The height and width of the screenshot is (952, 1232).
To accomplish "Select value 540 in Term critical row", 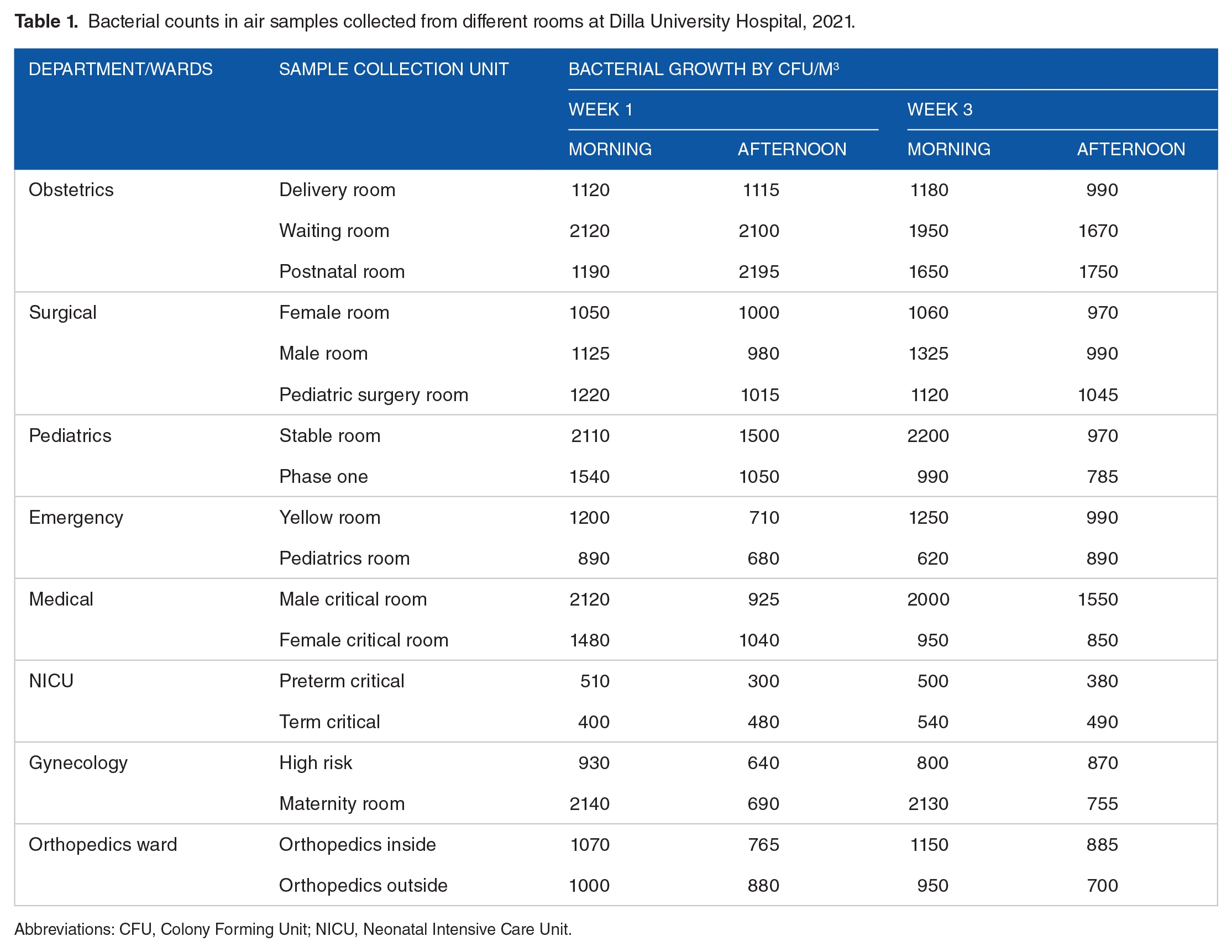I will pyautogui.click(x=932, y=722).
